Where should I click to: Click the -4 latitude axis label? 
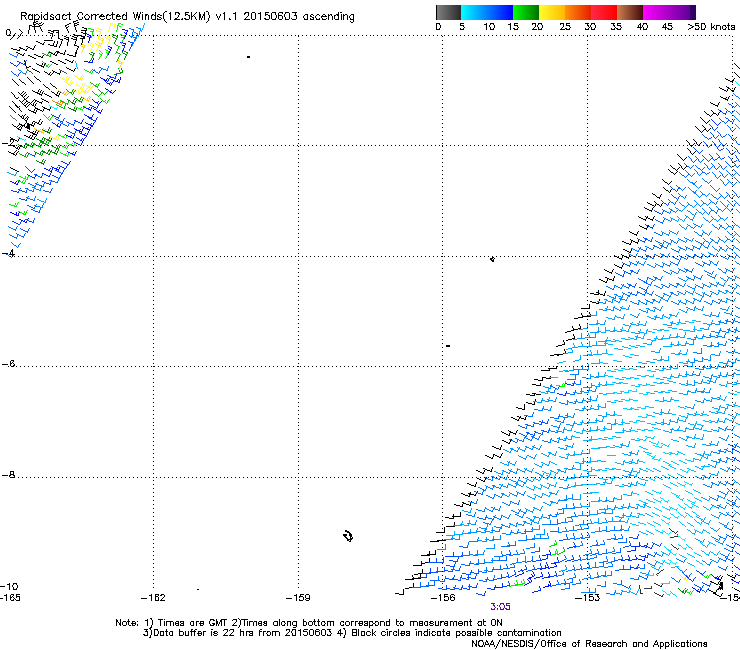[x=8, y=253]
